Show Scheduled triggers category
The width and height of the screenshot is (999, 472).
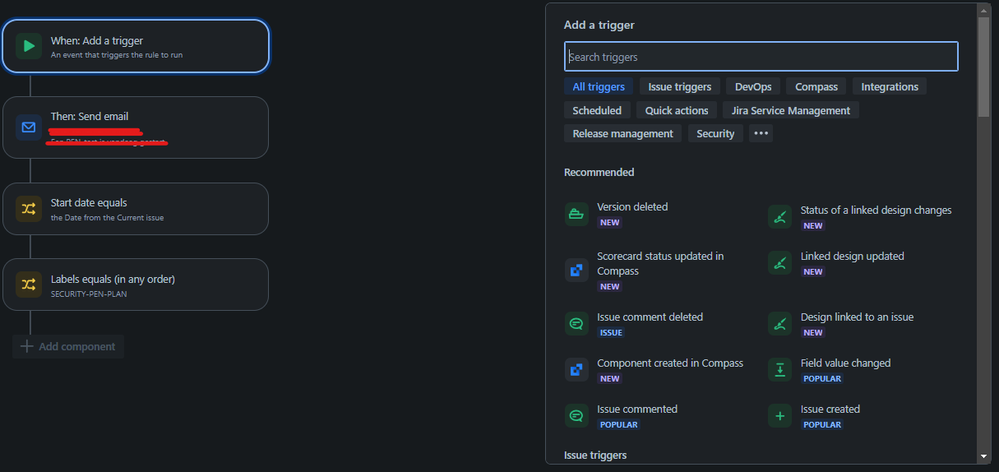click(597, 110)
